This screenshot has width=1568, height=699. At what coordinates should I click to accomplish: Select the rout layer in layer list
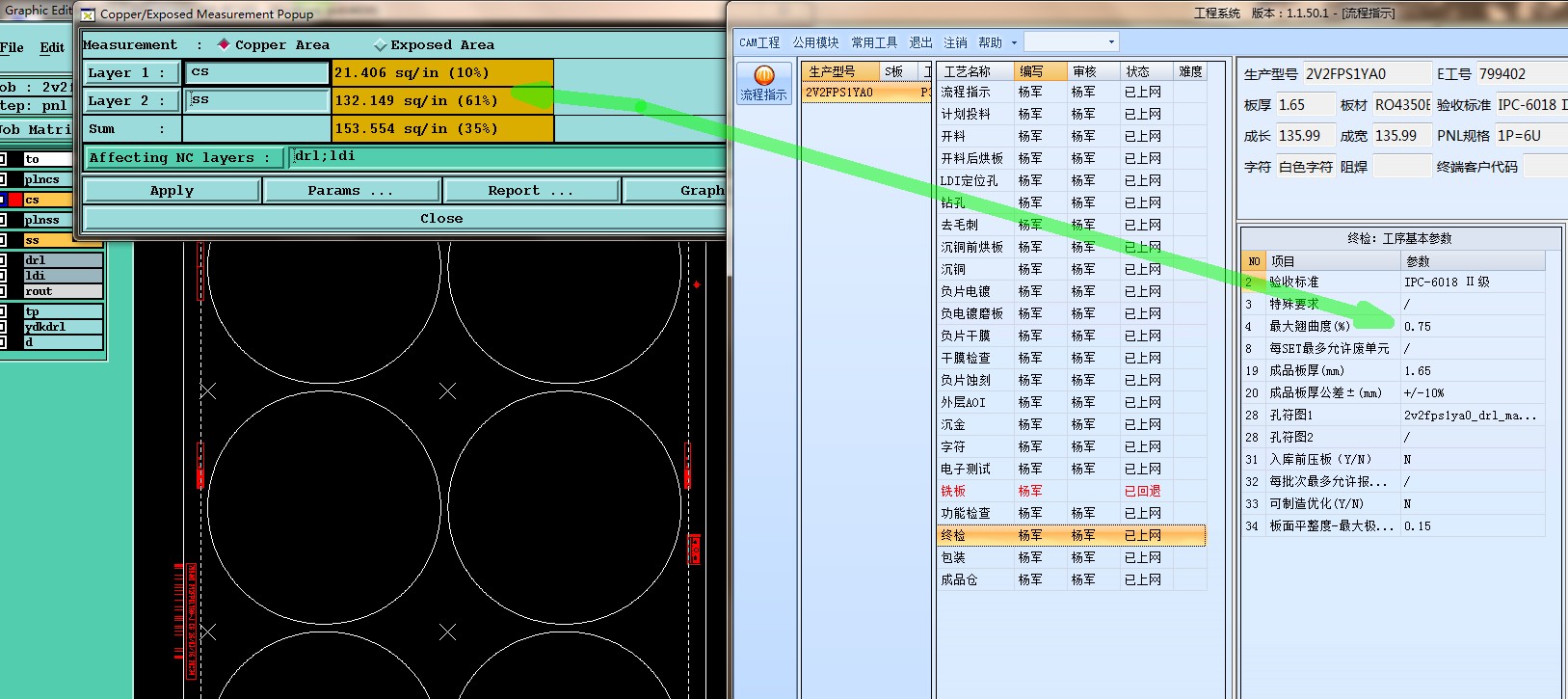coord(63,291)
